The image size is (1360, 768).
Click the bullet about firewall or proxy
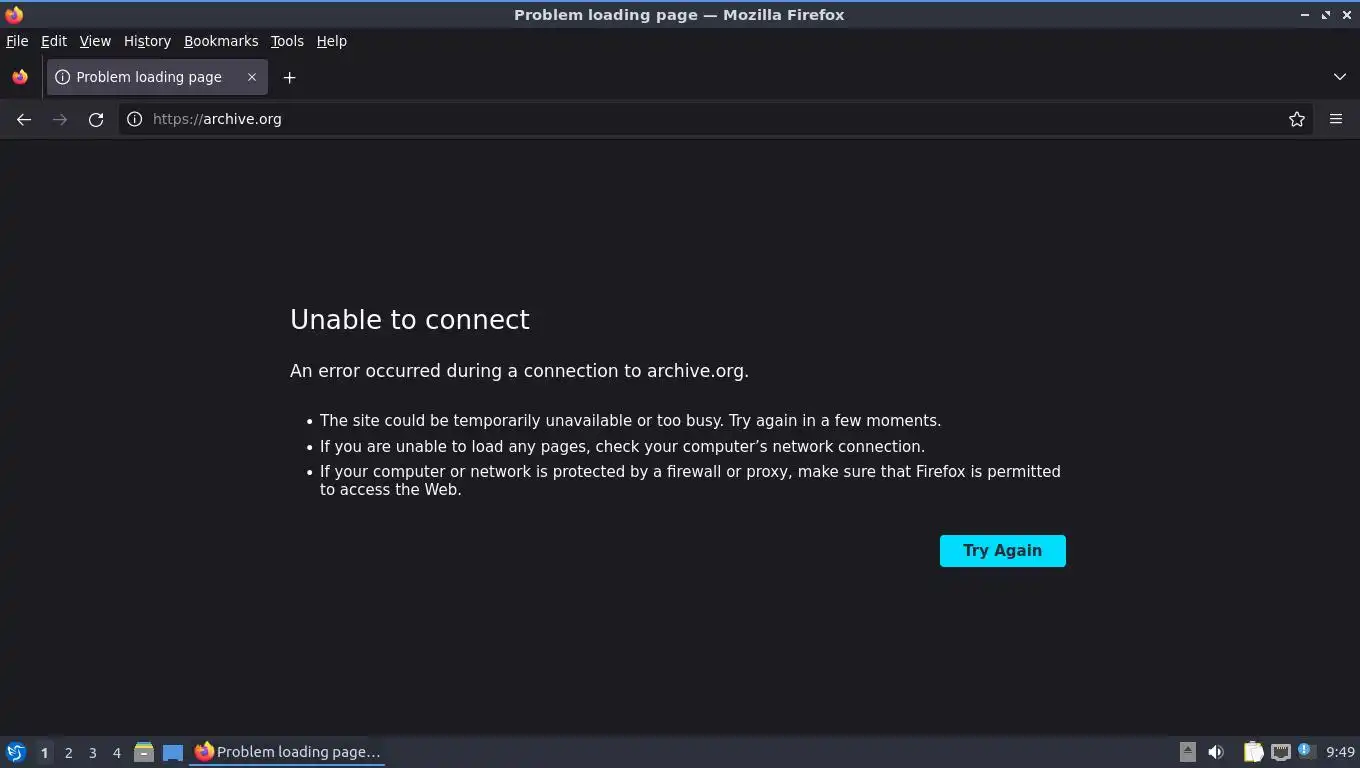pyautogui.click(x=690, y=481)
